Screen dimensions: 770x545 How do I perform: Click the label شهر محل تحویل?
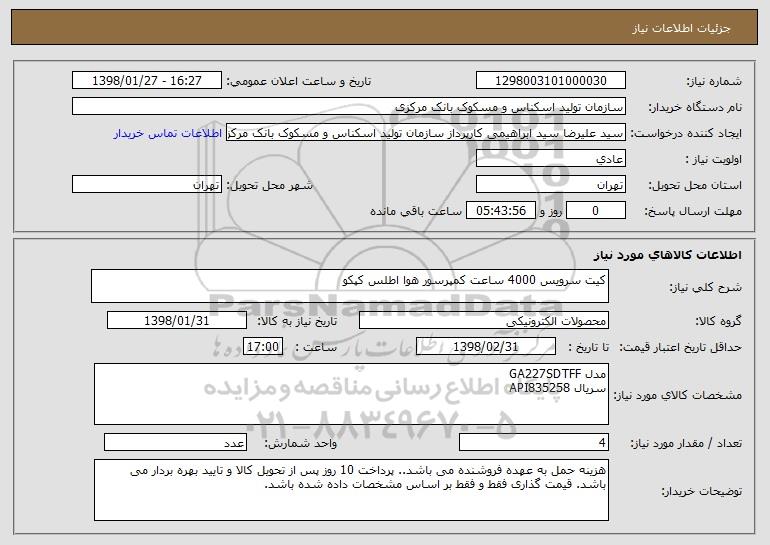269,185
